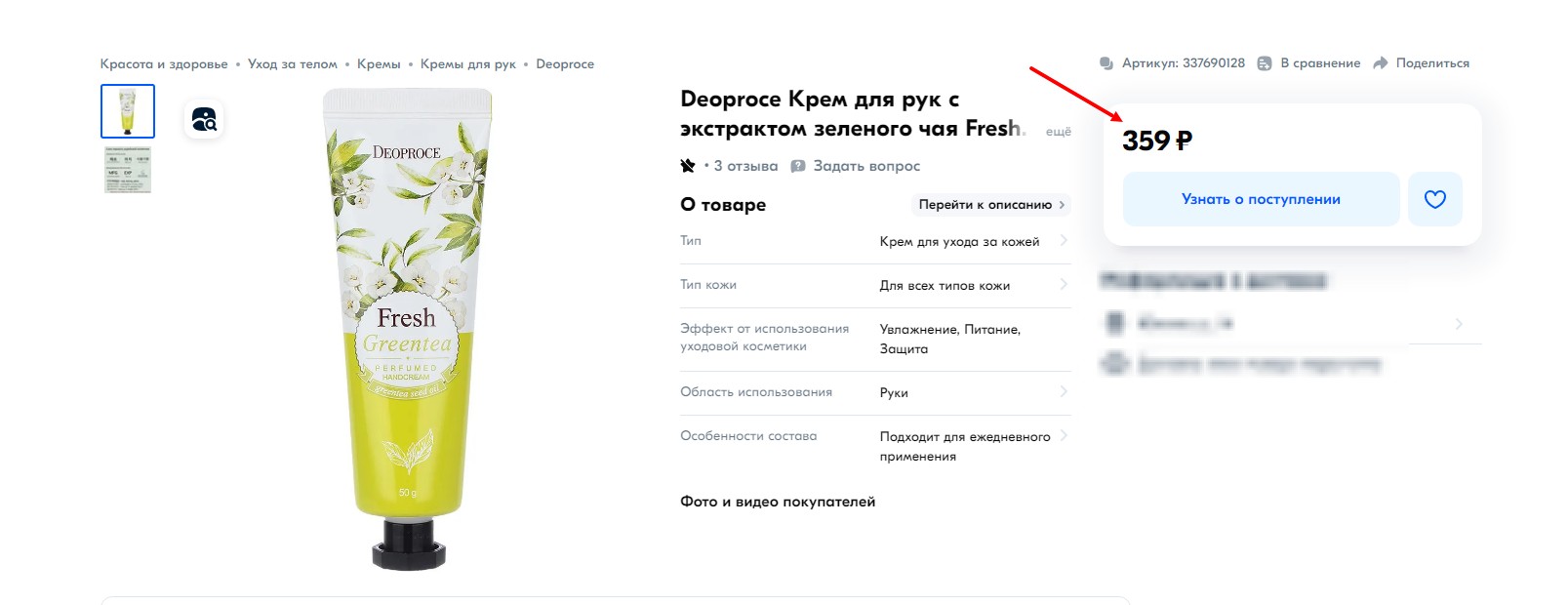Click Узнать о поступлении button

click(1261, 199)
